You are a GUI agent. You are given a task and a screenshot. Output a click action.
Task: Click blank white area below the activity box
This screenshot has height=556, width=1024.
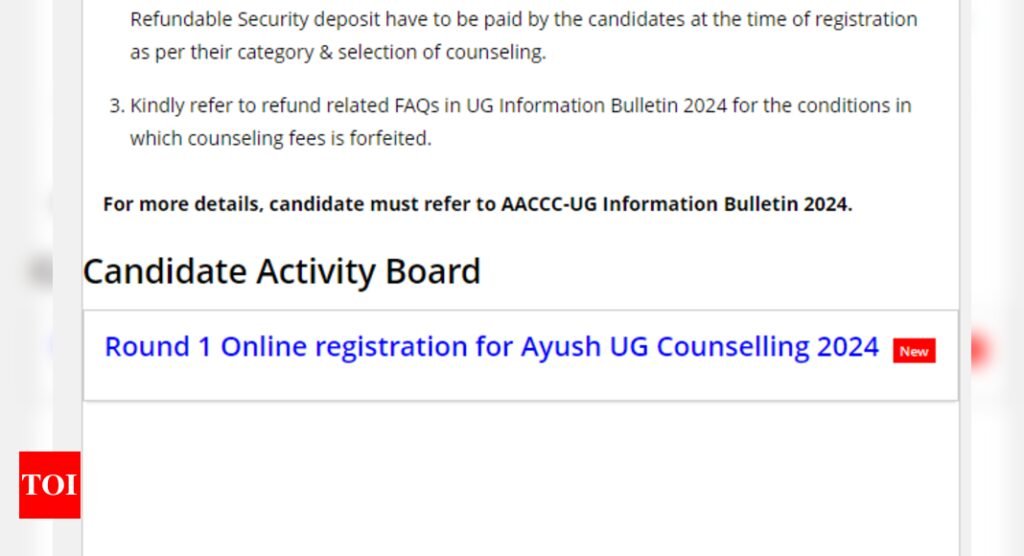coord(520,478)
